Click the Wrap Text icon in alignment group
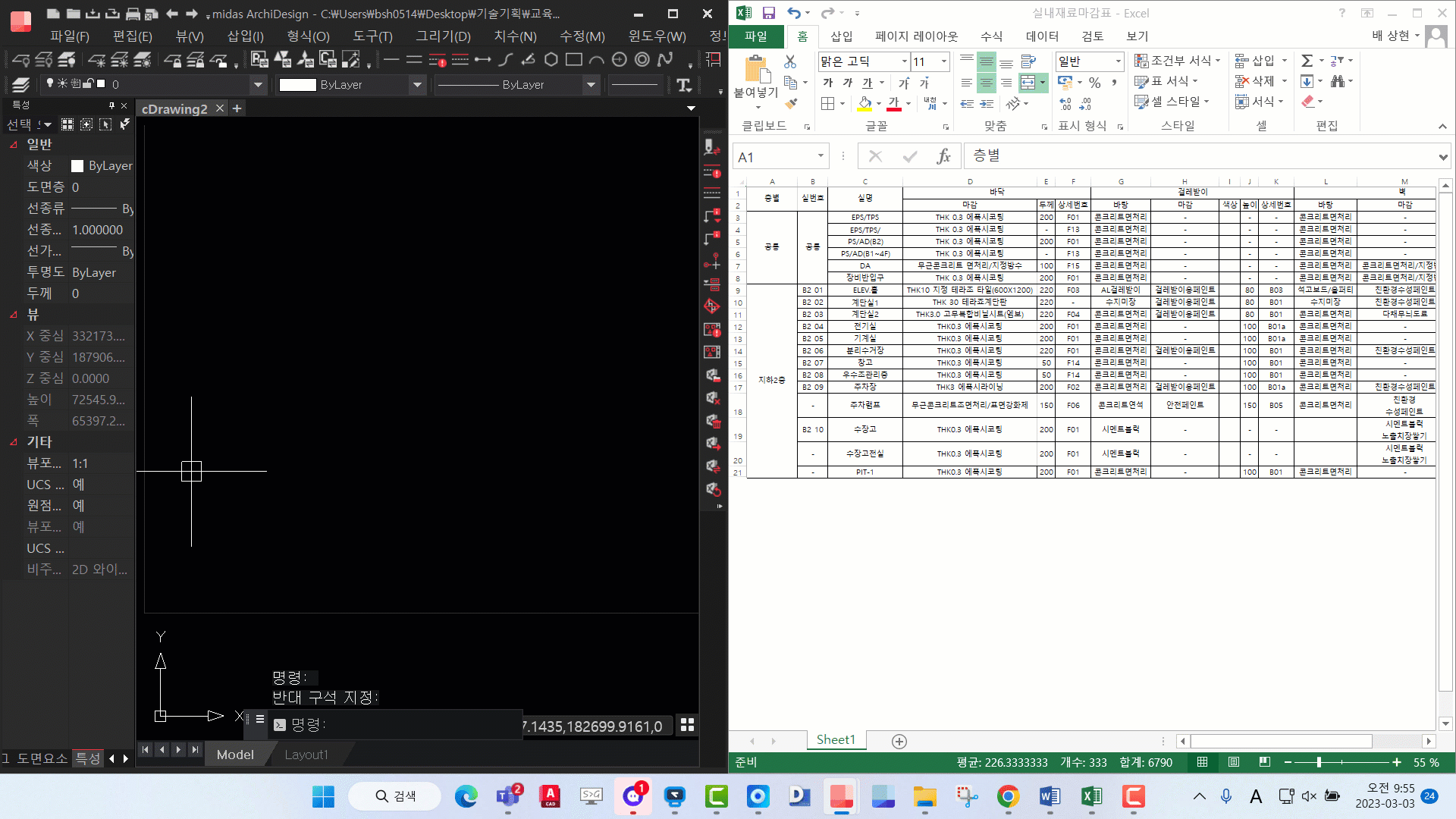The width and height of the screenshot is (1456, 819). [x=1028, y=61]
